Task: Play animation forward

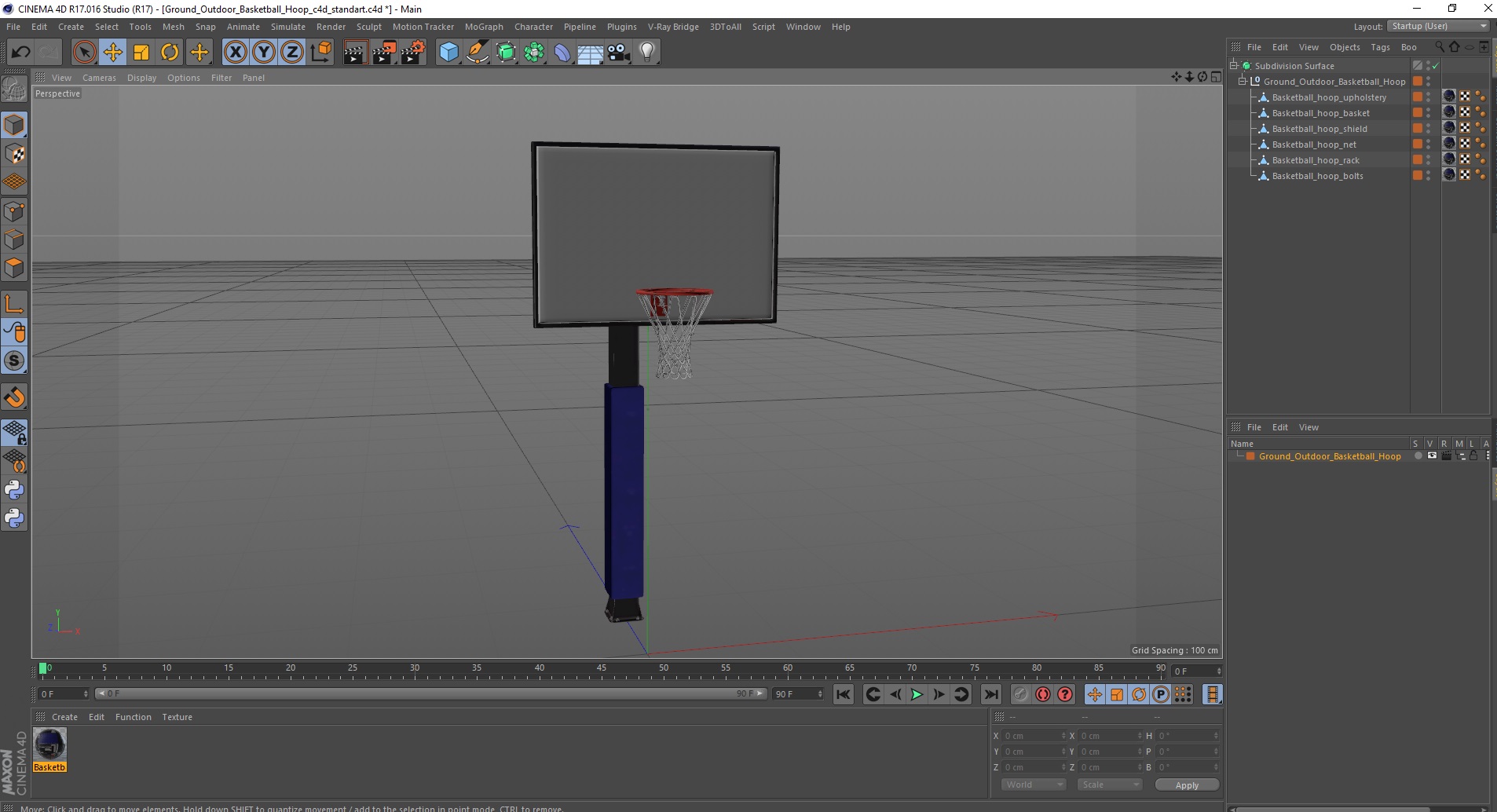Action: 917,694
